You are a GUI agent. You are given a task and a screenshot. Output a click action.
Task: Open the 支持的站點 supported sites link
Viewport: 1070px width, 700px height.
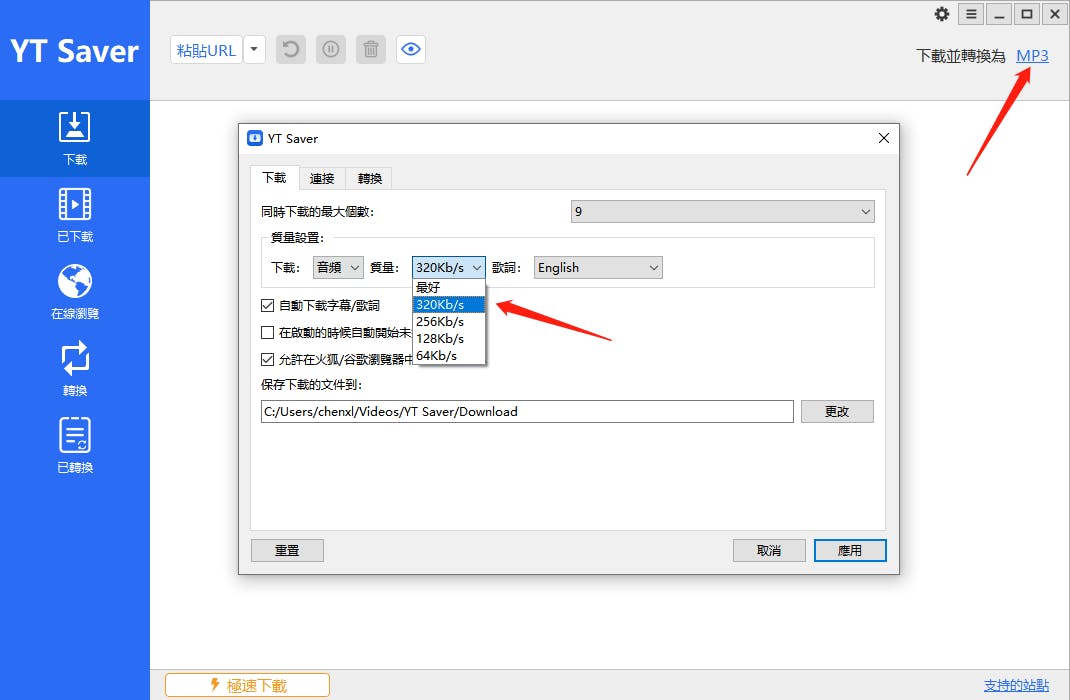1016,685
